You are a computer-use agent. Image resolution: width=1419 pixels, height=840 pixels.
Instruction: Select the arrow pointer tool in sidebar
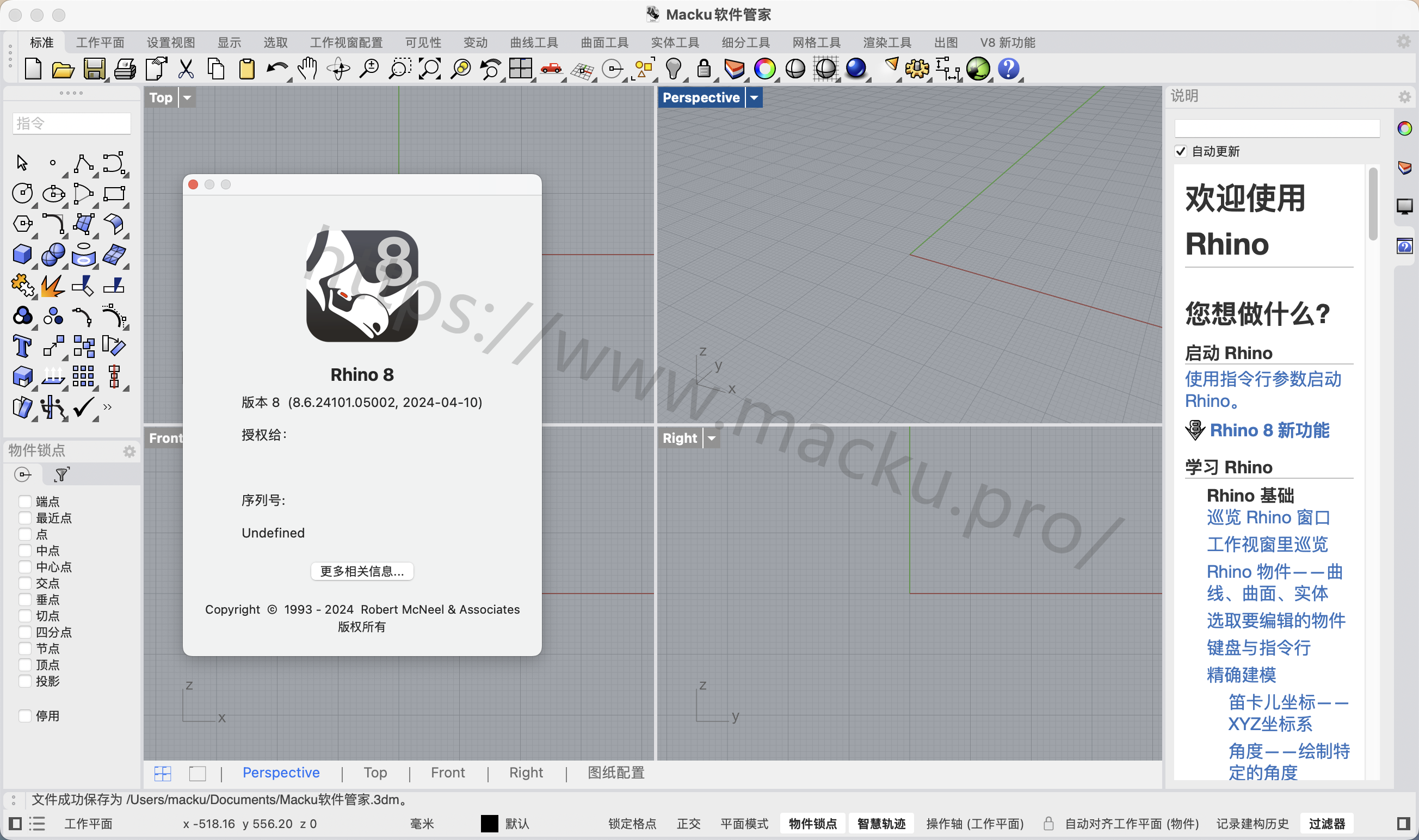22,163
